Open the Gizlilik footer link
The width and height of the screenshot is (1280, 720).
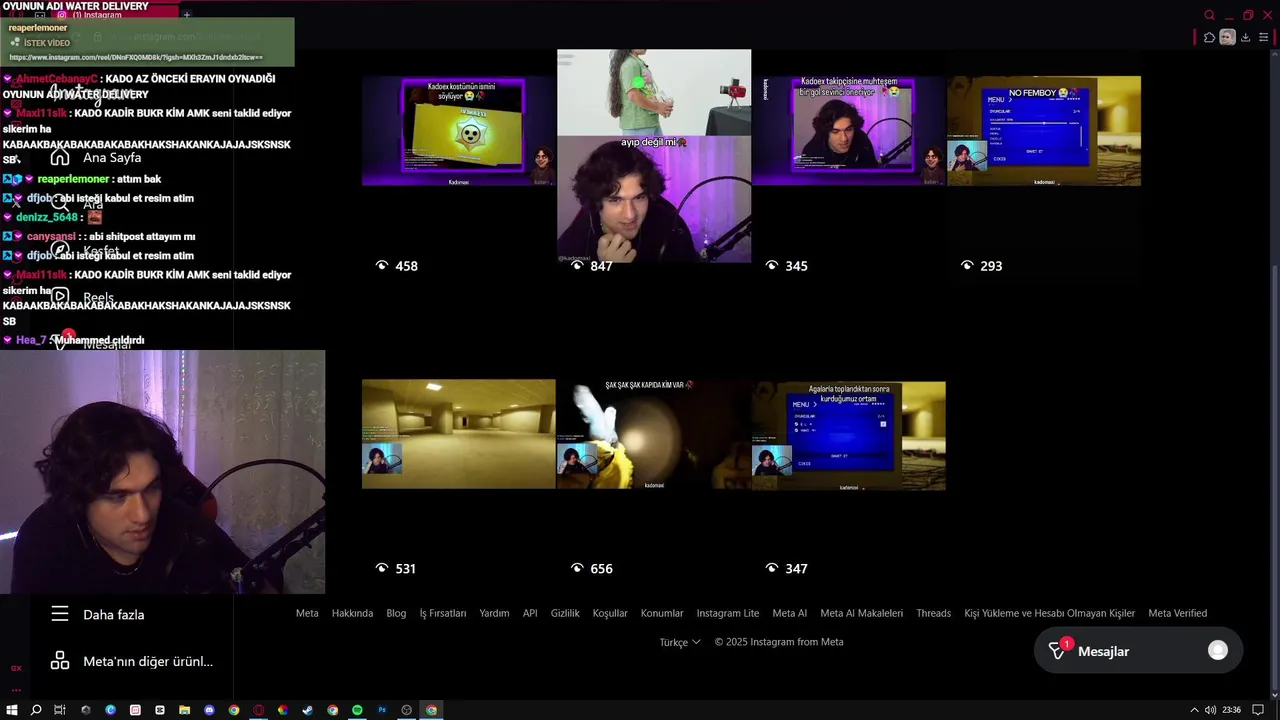(x=565, y=613)
